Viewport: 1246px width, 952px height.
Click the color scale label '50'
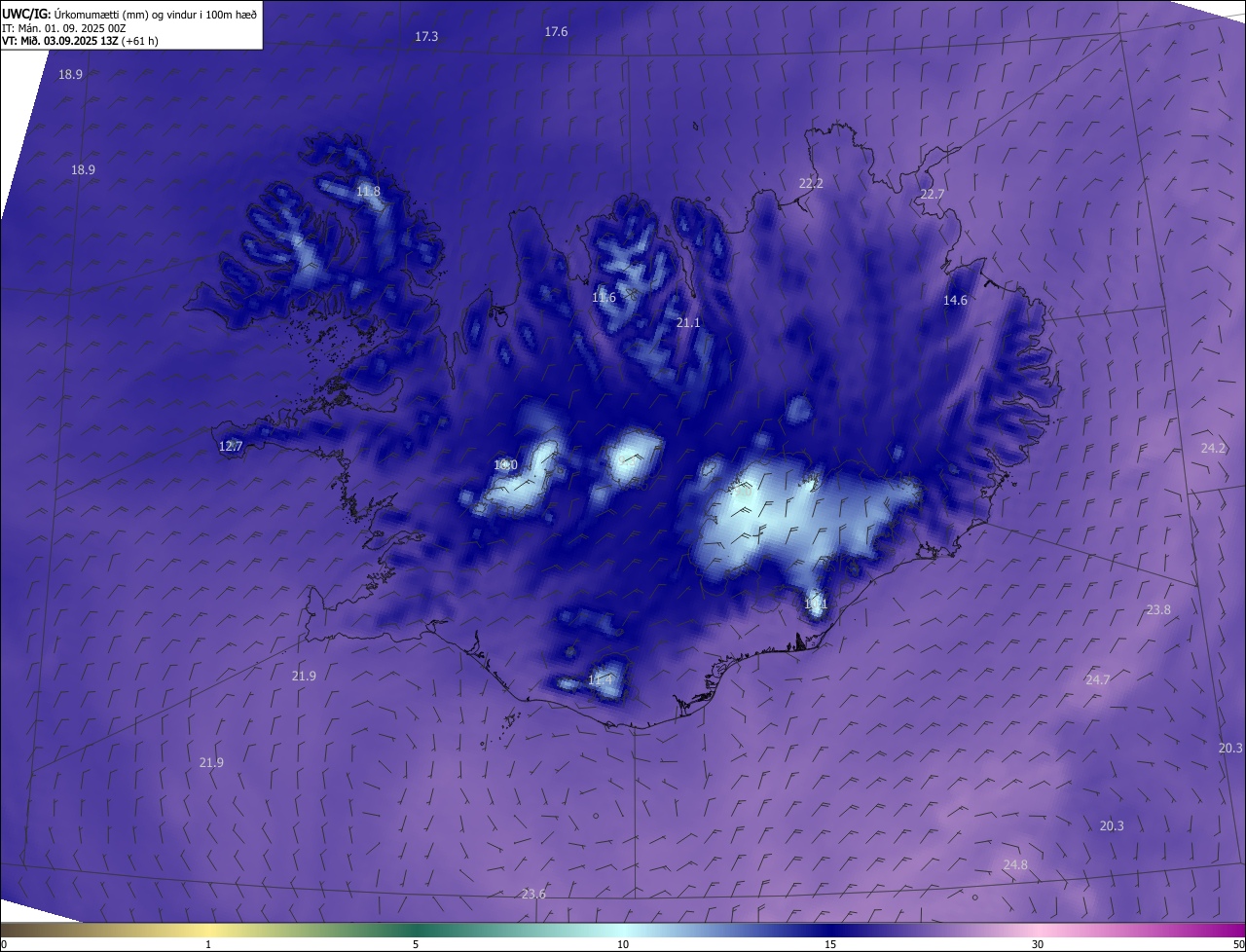point(1238,945)
